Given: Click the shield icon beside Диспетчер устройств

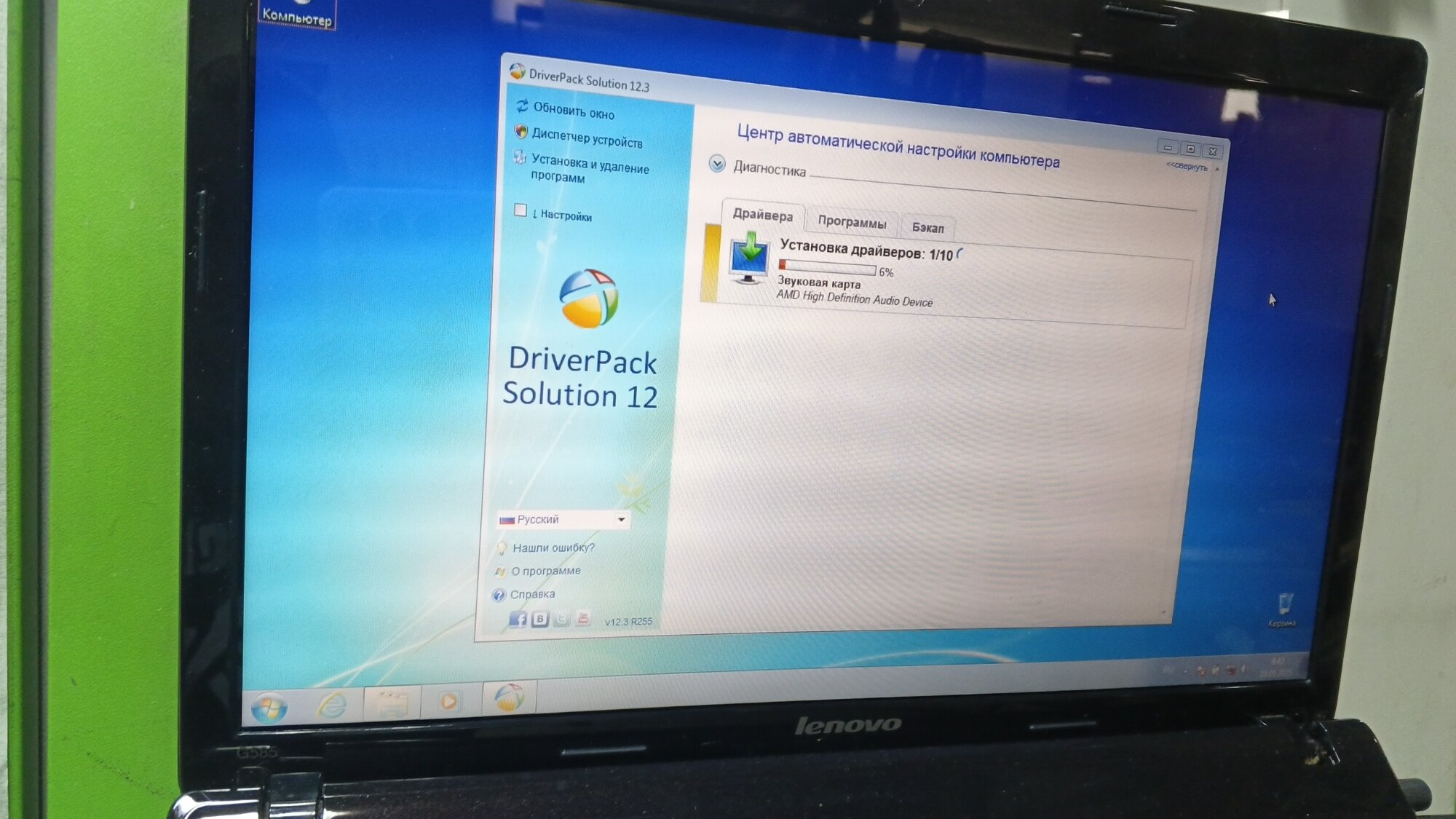Looking at the screenshot, I should tap(521, 132).
